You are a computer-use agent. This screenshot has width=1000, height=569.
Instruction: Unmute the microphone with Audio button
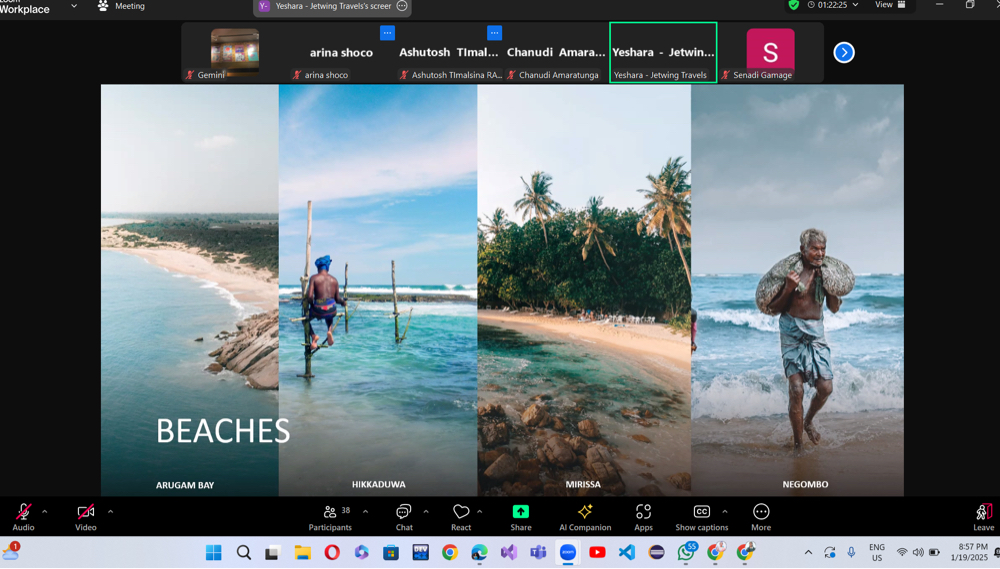tap(23, 516)
